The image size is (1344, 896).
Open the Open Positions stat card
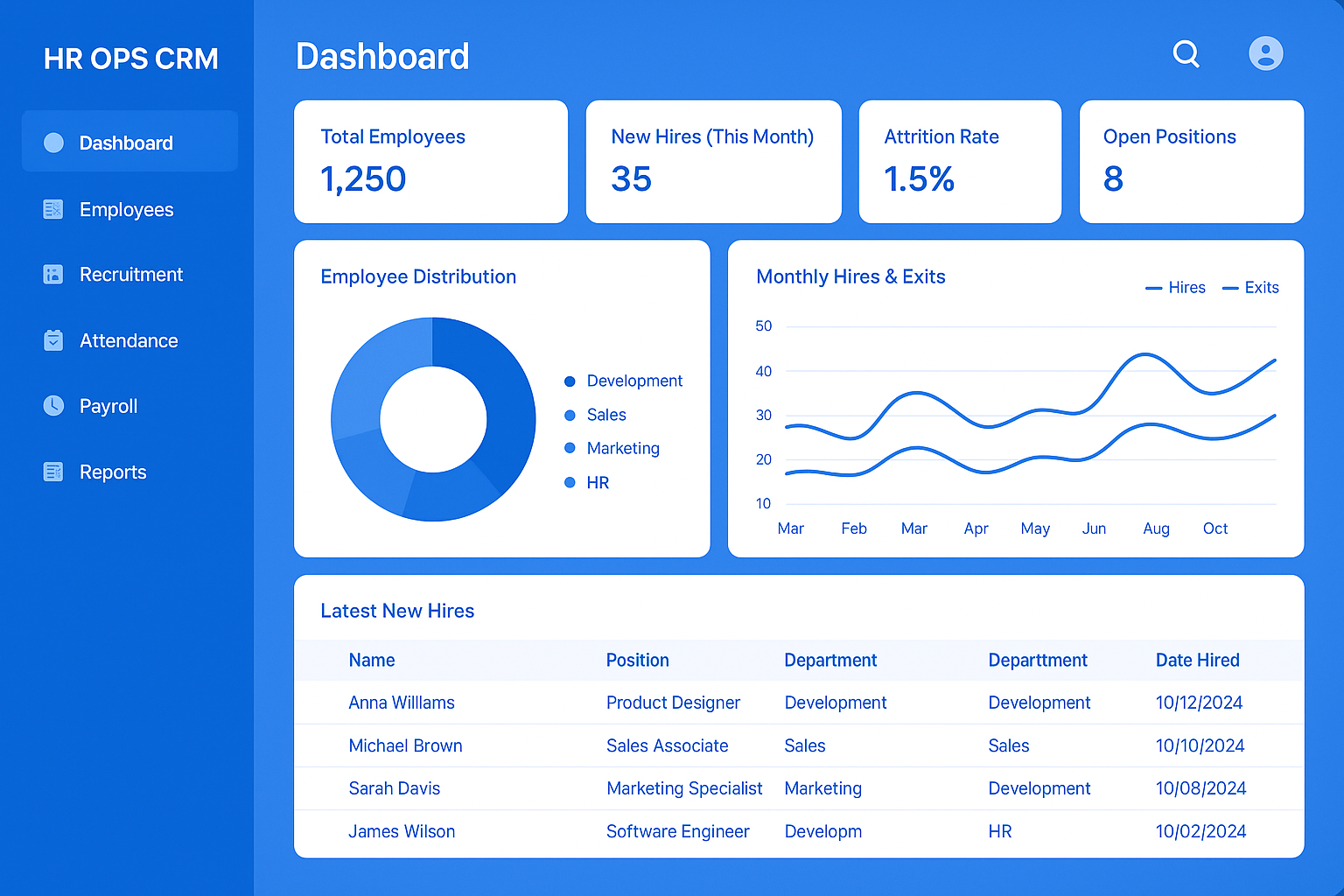(x=1191, y=162)
